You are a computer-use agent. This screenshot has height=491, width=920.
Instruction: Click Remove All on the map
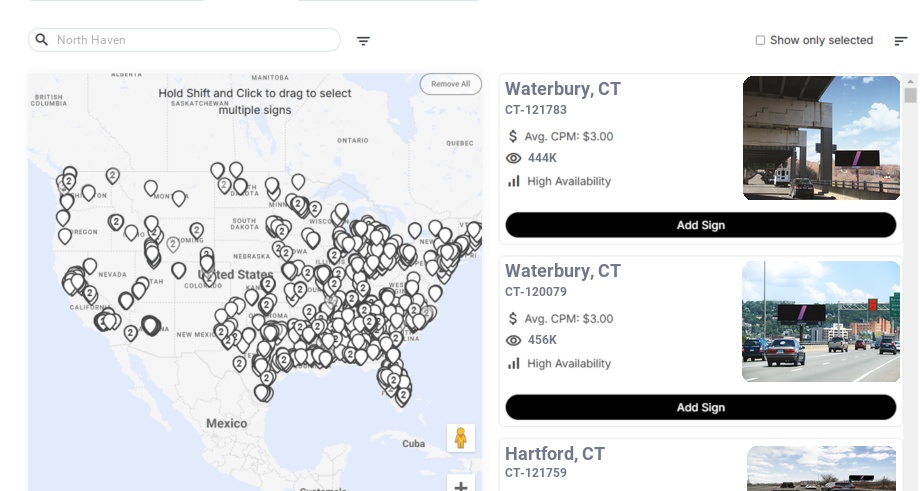[450, 84]
